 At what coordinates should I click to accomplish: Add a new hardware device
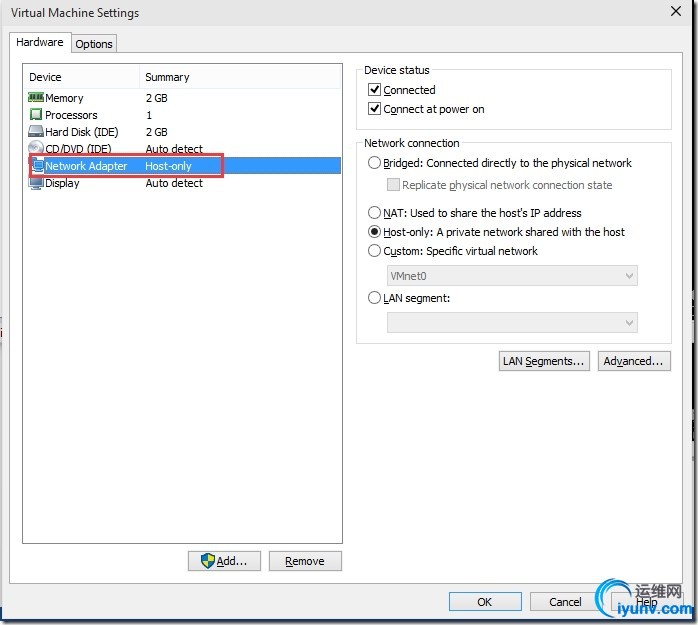pyautogui.click(x=224, y=561)
